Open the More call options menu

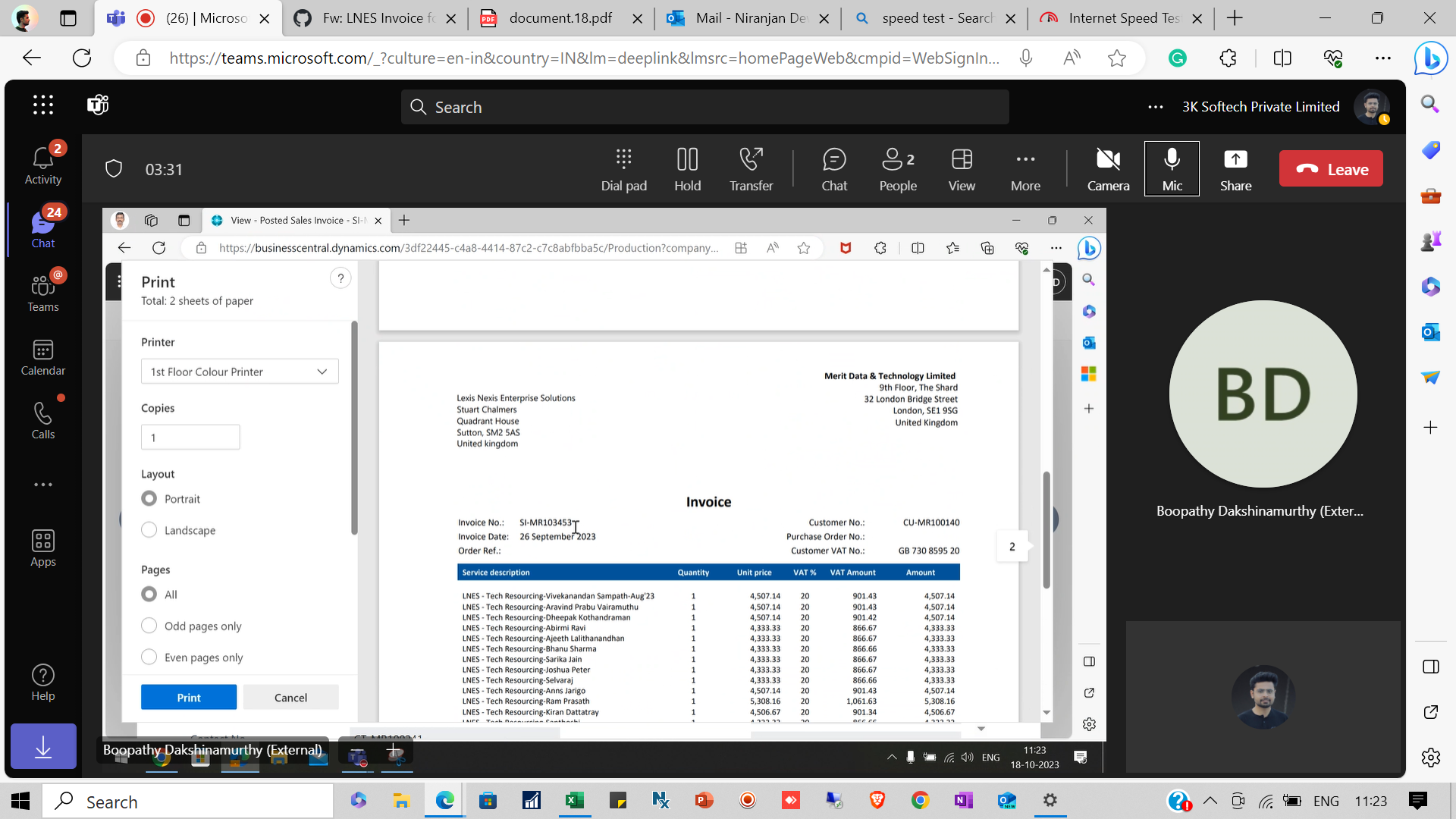(x=1025, y=168)
